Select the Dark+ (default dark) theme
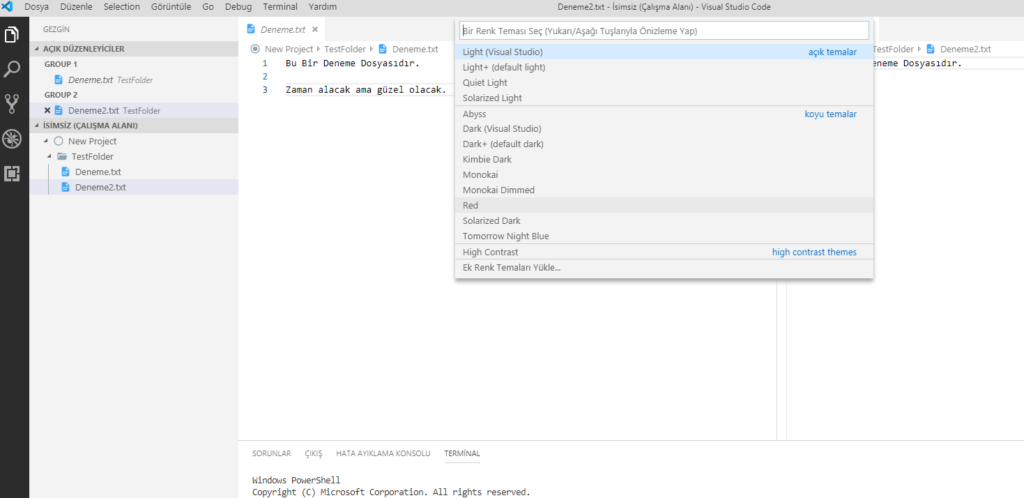Image resolution: width=1024 pixels, height=498 pixels. (664, 144)
